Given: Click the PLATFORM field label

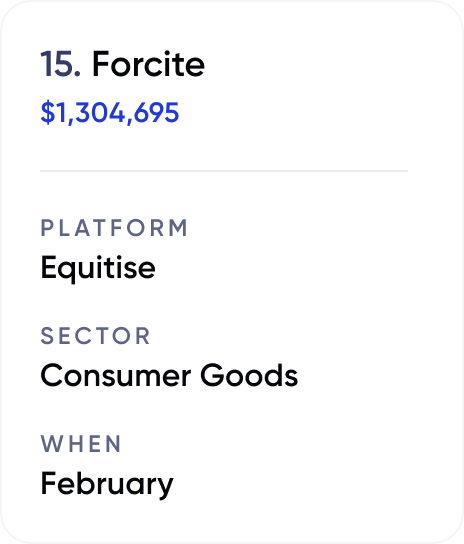Looking at the screenshot, I should (x=114, y=228).
